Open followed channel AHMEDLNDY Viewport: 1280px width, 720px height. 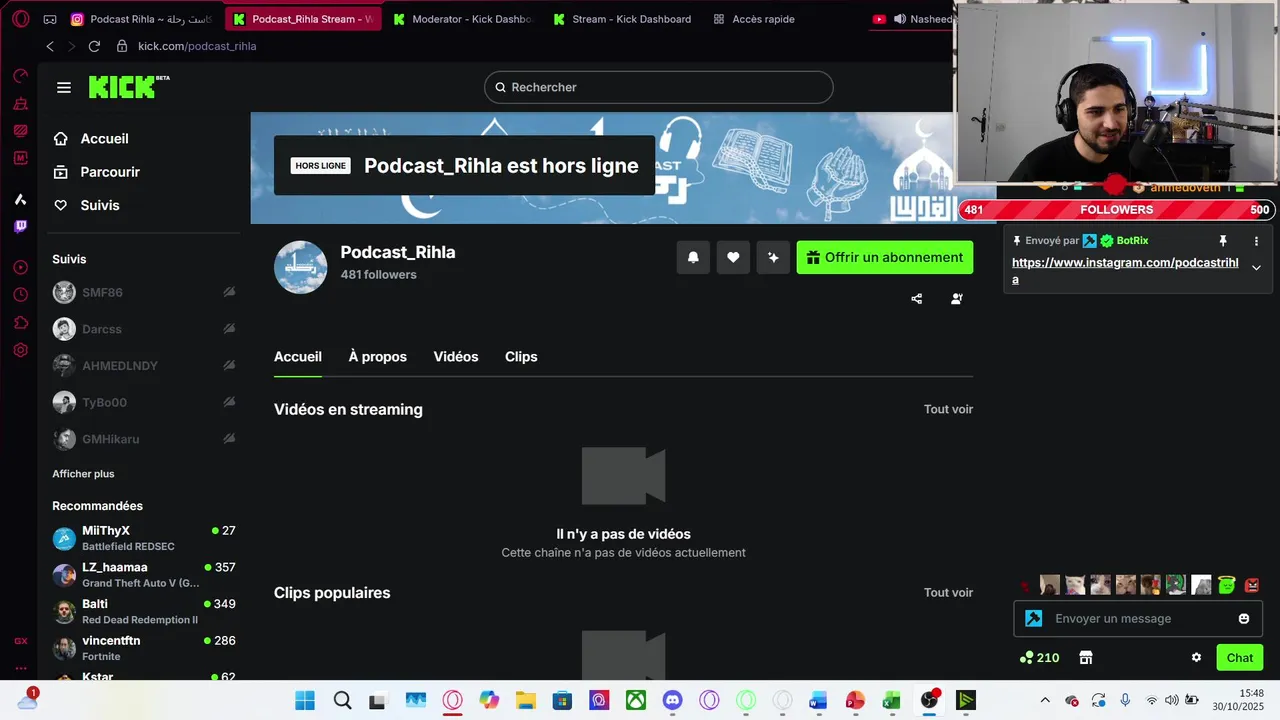tap(144, 366)
